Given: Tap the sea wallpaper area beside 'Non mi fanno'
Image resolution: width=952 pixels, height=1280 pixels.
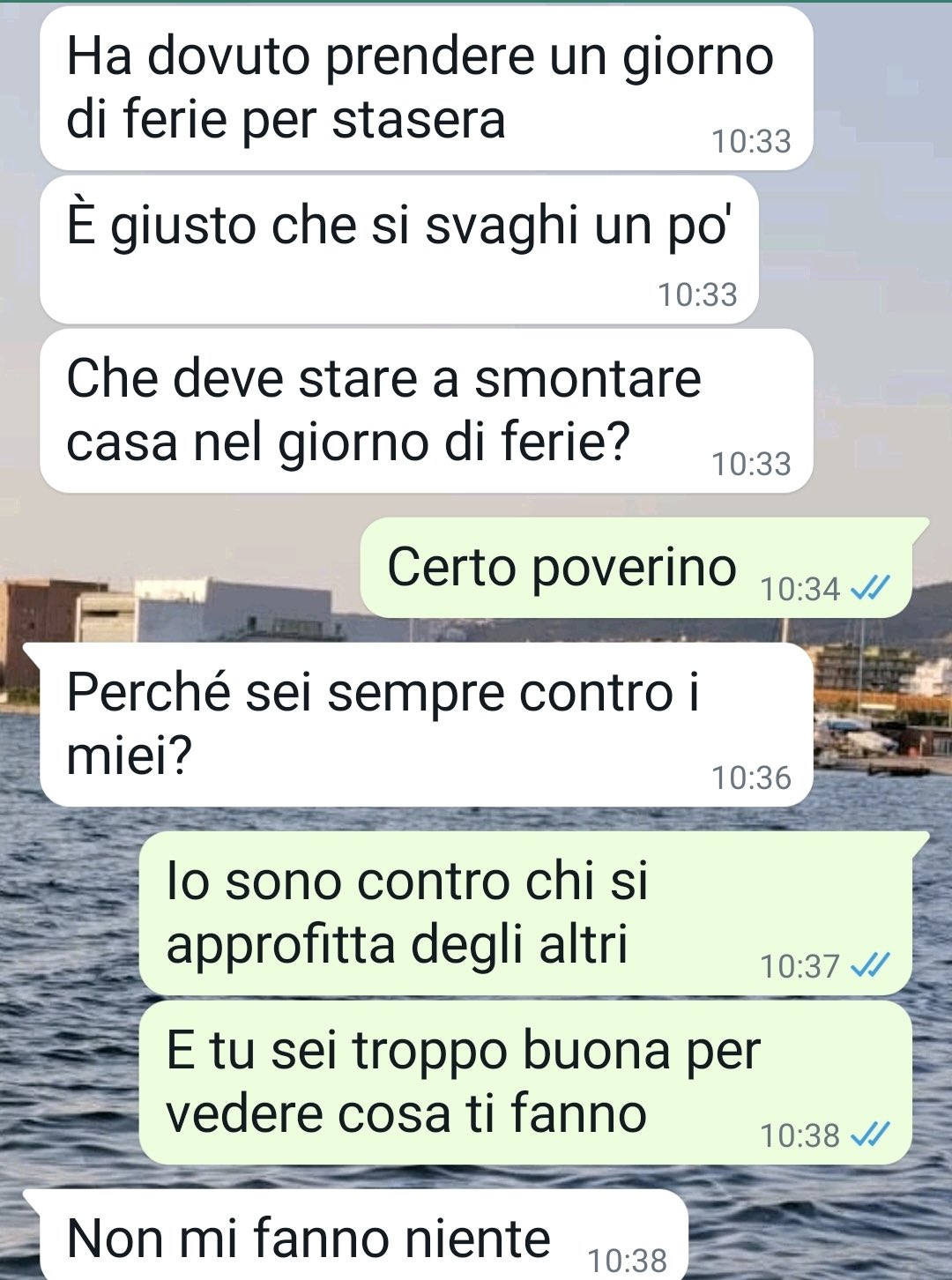Looking at the screenshot, I should 820,1234.
